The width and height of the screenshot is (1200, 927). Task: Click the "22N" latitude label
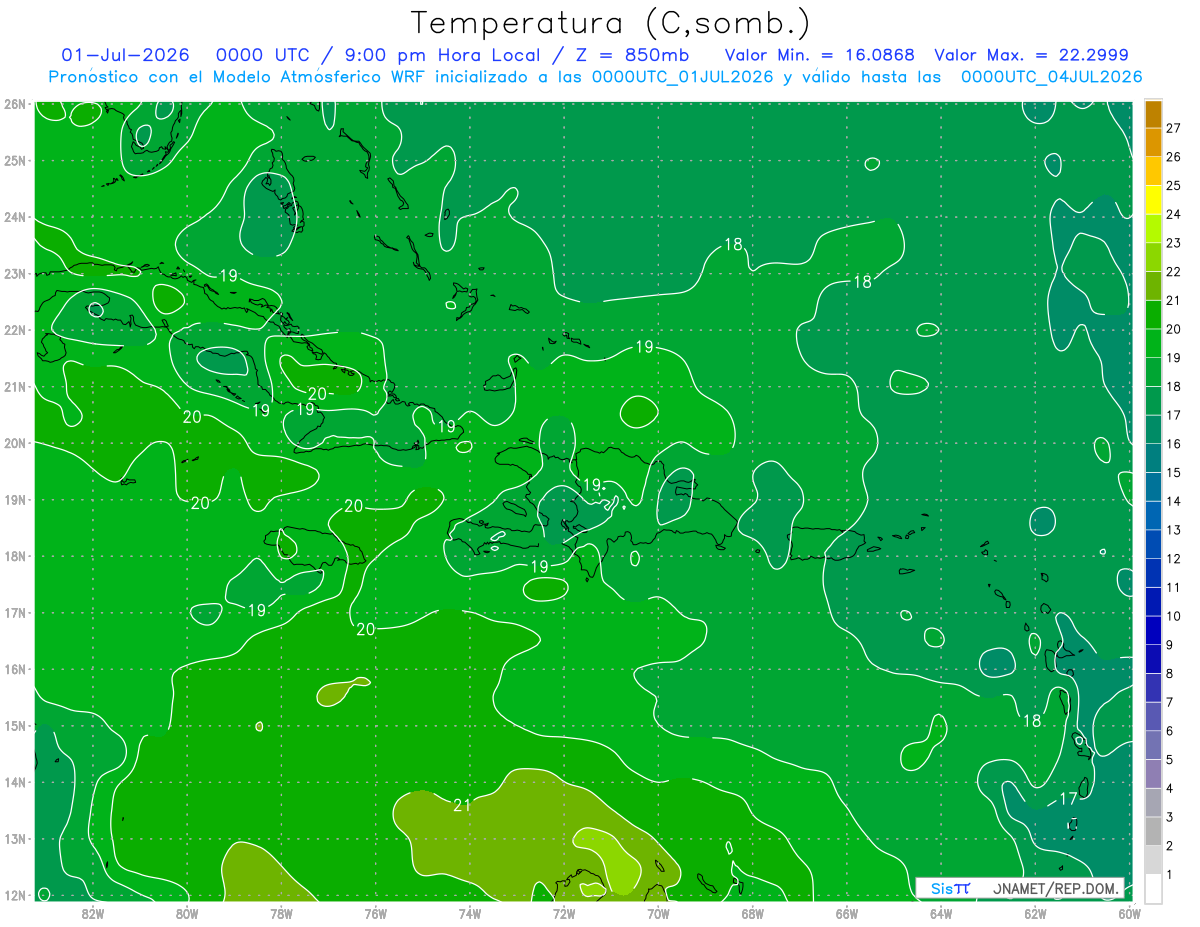point(14,330)
